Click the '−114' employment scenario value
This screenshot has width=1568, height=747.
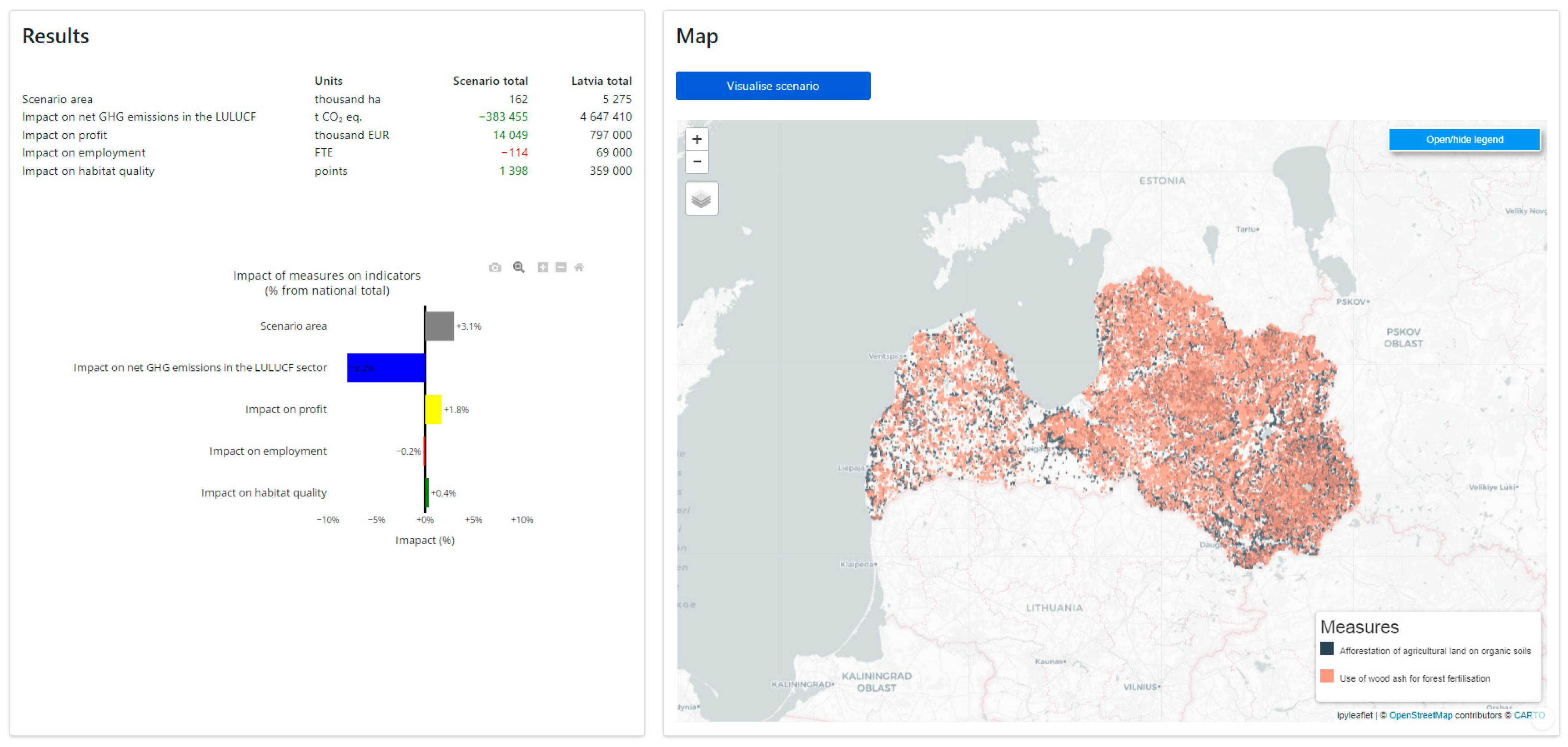(x=514, y=153)
